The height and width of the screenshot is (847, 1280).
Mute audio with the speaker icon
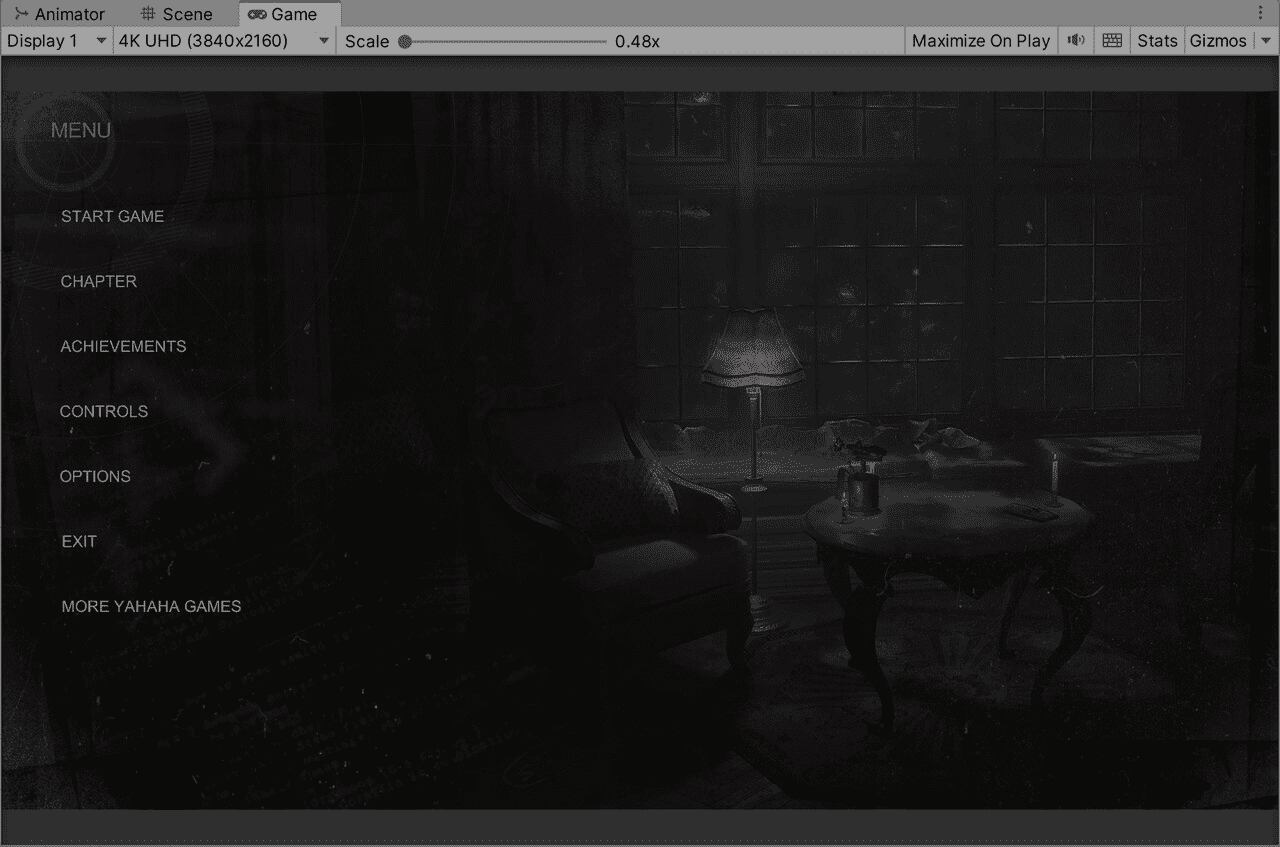pos(1076,41)
